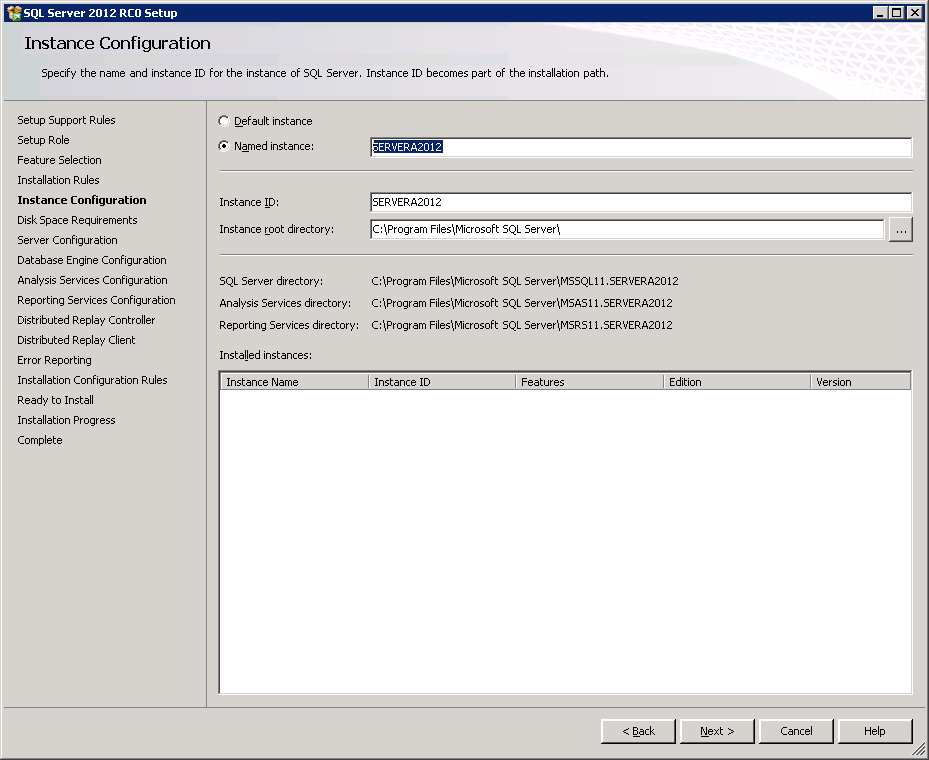This screenshot has width=929, height=760.
Task: Click the Instance ID text field
Action: (x=640, y=202)
